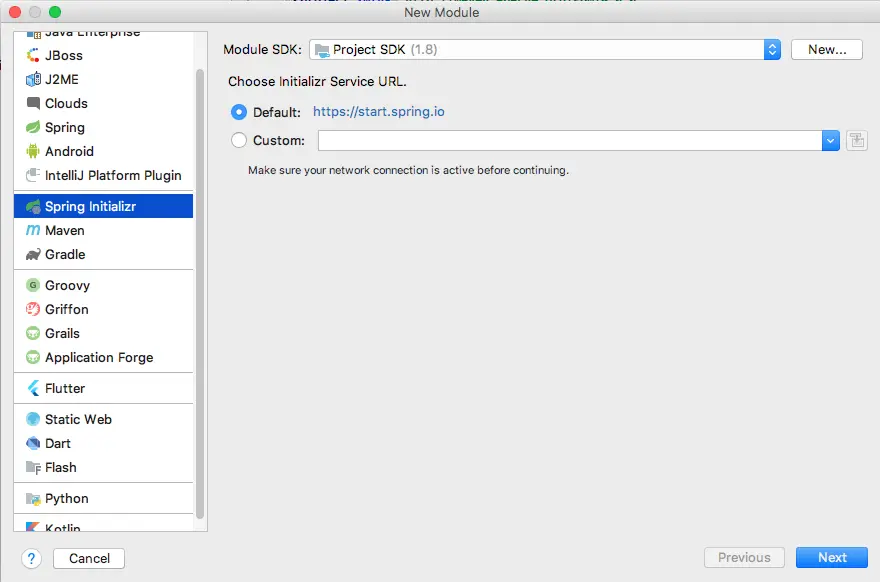The image size is (880, 582).
Task: Click the Flash folder icon
Action: (x=33, y=468)
